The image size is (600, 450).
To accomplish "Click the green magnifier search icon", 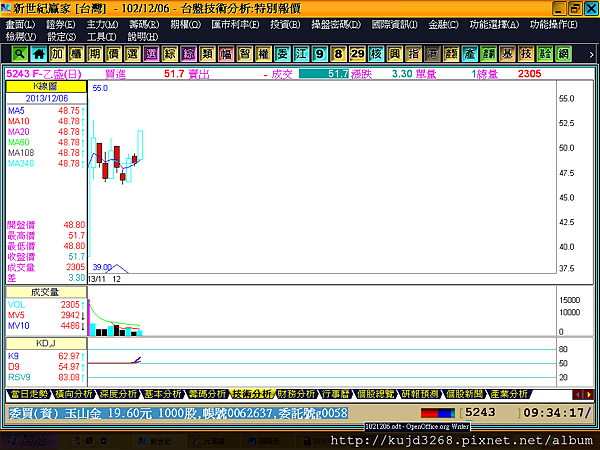I will pyautogui.click(x=20, y=54).
